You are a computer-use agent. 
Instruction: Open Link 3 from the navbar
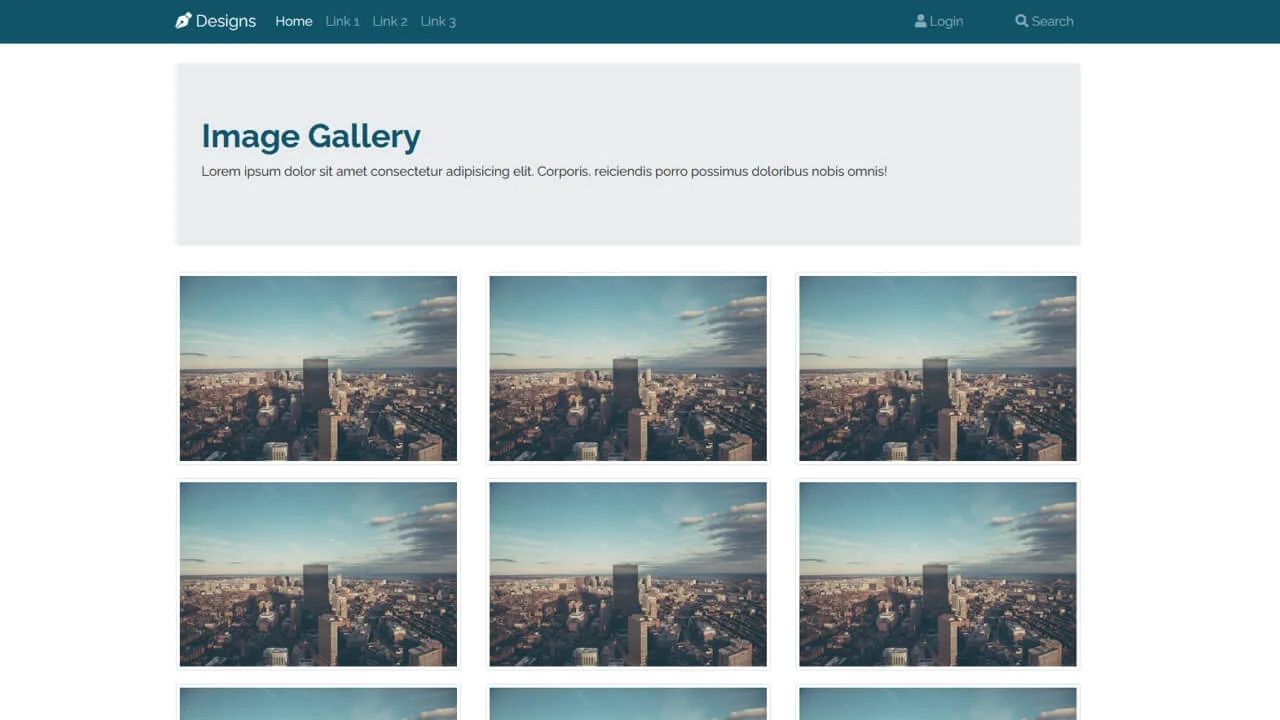click(x=438, y=21)
